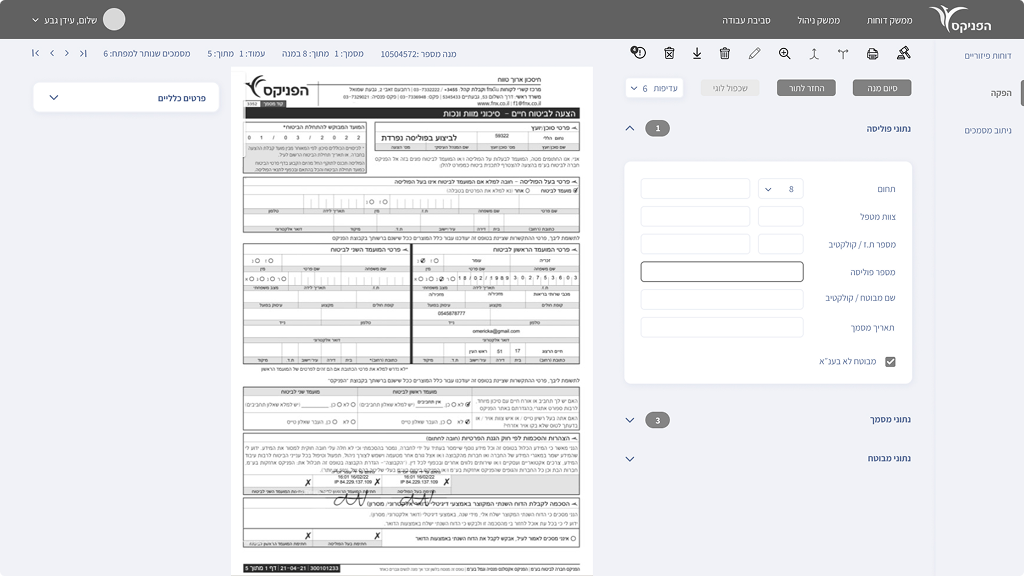Click the gavel icon in the toolbar
Screen dimensions: 1024x576
(x=904, y=53)
